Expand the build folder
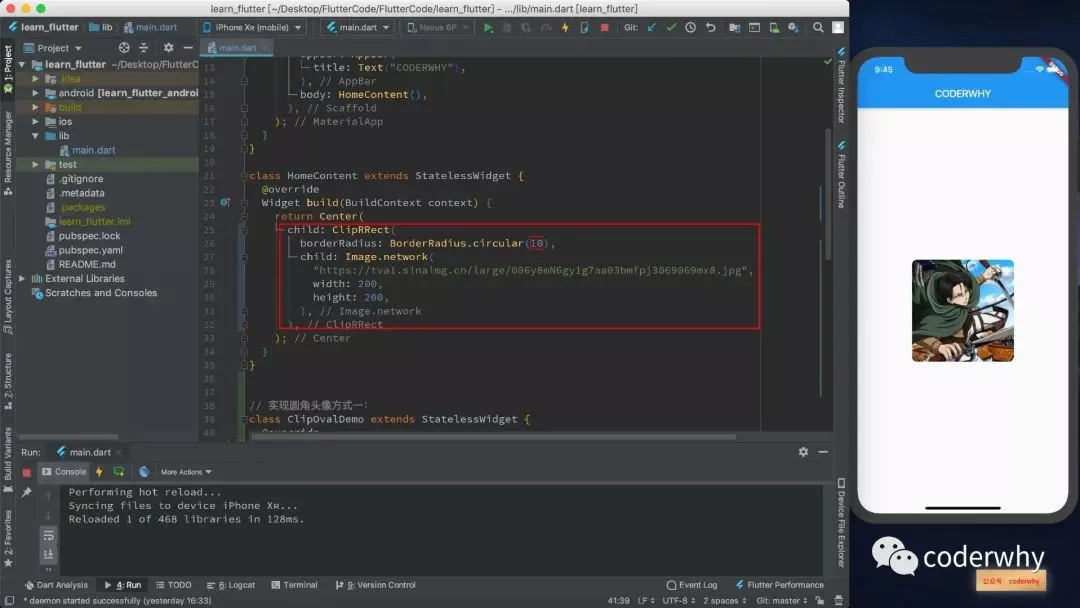The height and width of the screenshot is (608, 1080). pyautogui.click(x=35, y=107)
